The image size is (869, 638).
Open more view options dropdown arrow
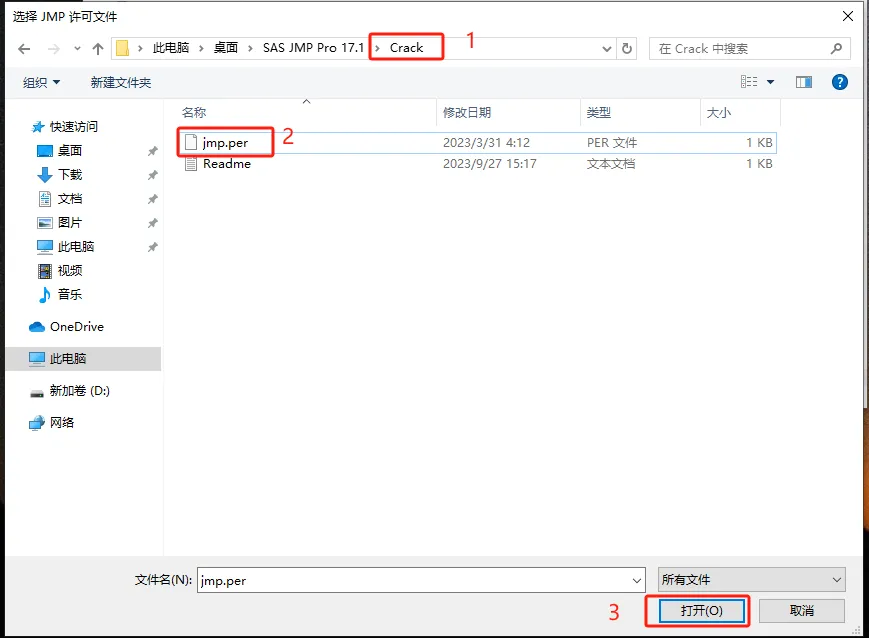[x=770, y=82]
